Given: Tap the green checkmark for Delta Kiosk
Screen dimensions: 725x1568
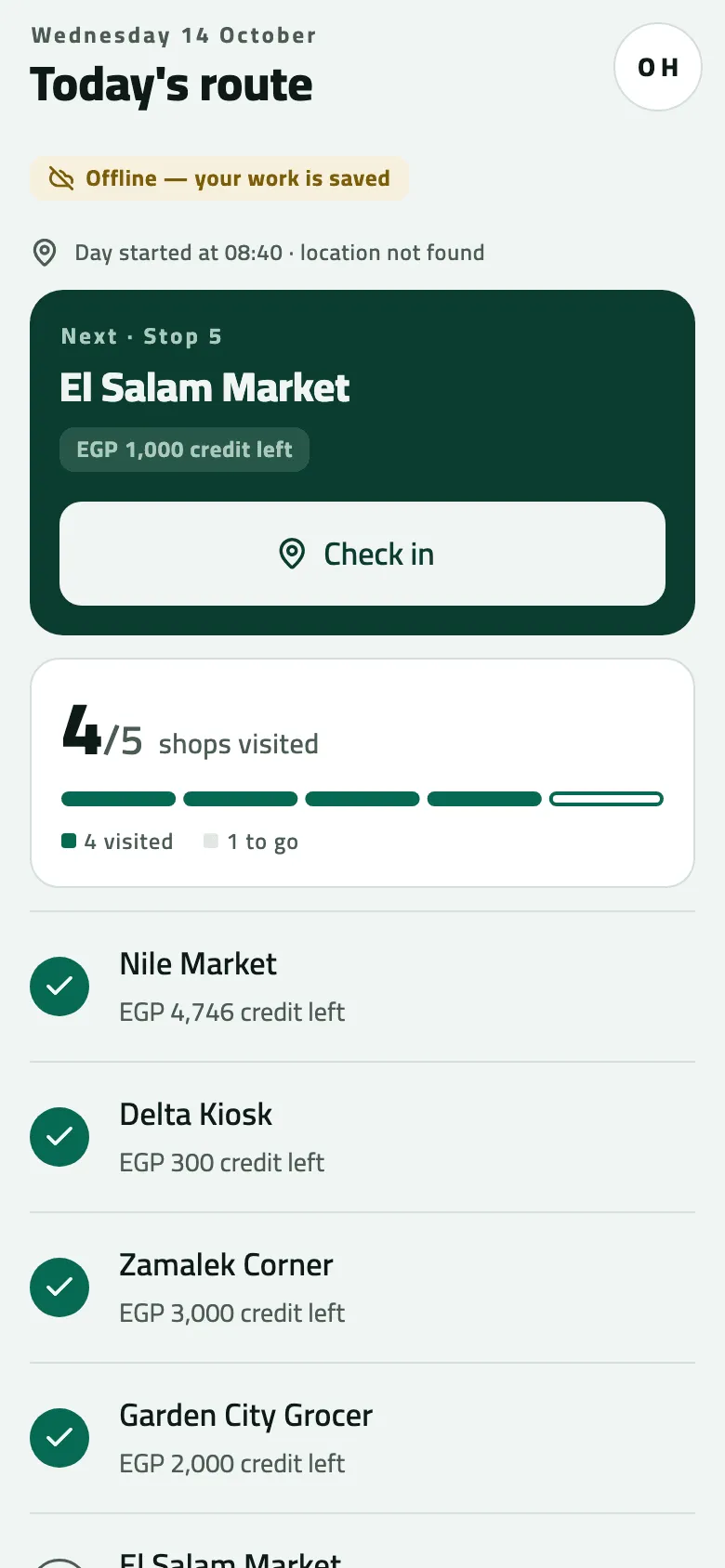Looking at the screenshot, I should point(59,1137).
